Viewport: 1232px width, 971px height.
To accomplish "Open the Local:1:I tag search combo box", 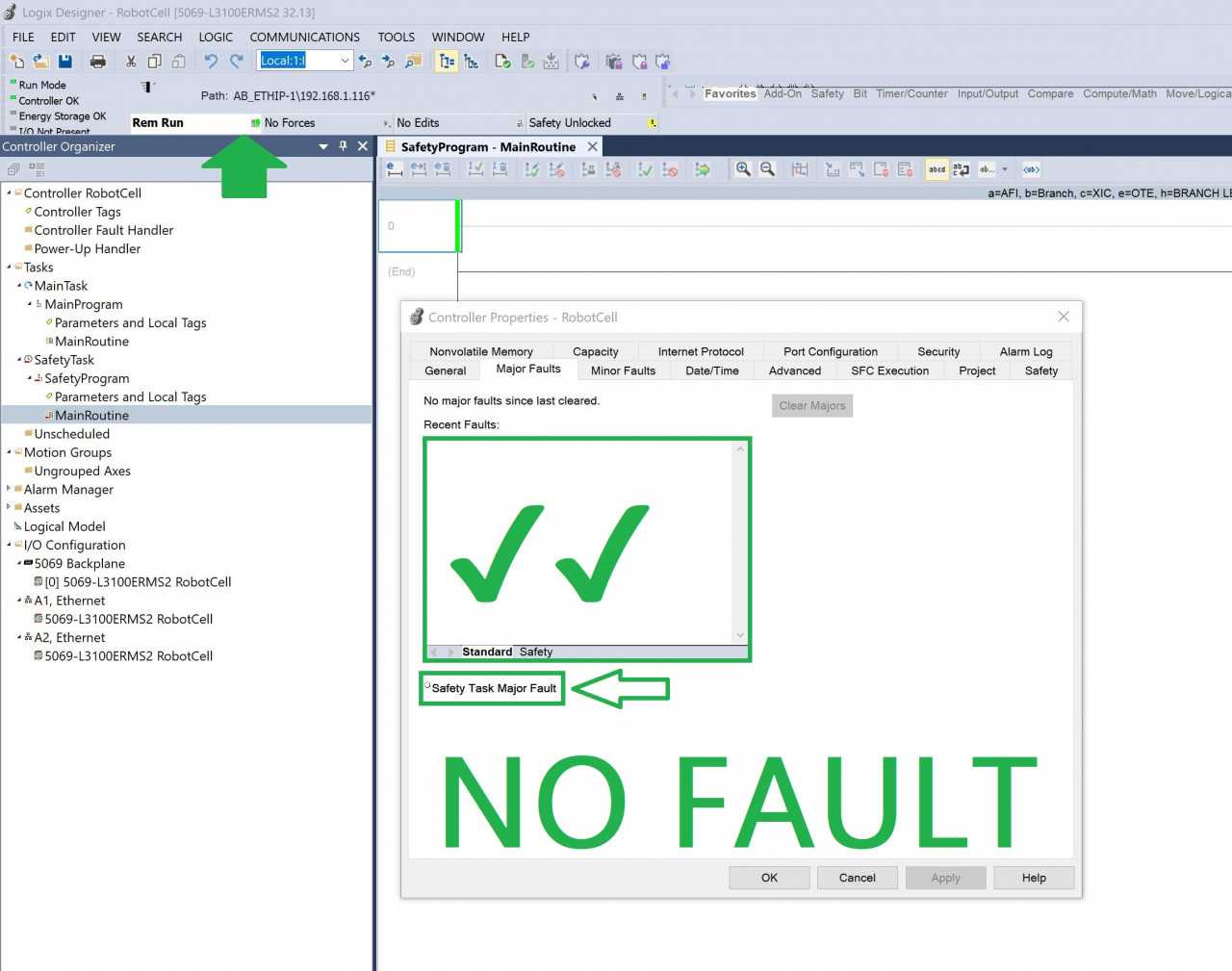I will [x=305, y=61].
